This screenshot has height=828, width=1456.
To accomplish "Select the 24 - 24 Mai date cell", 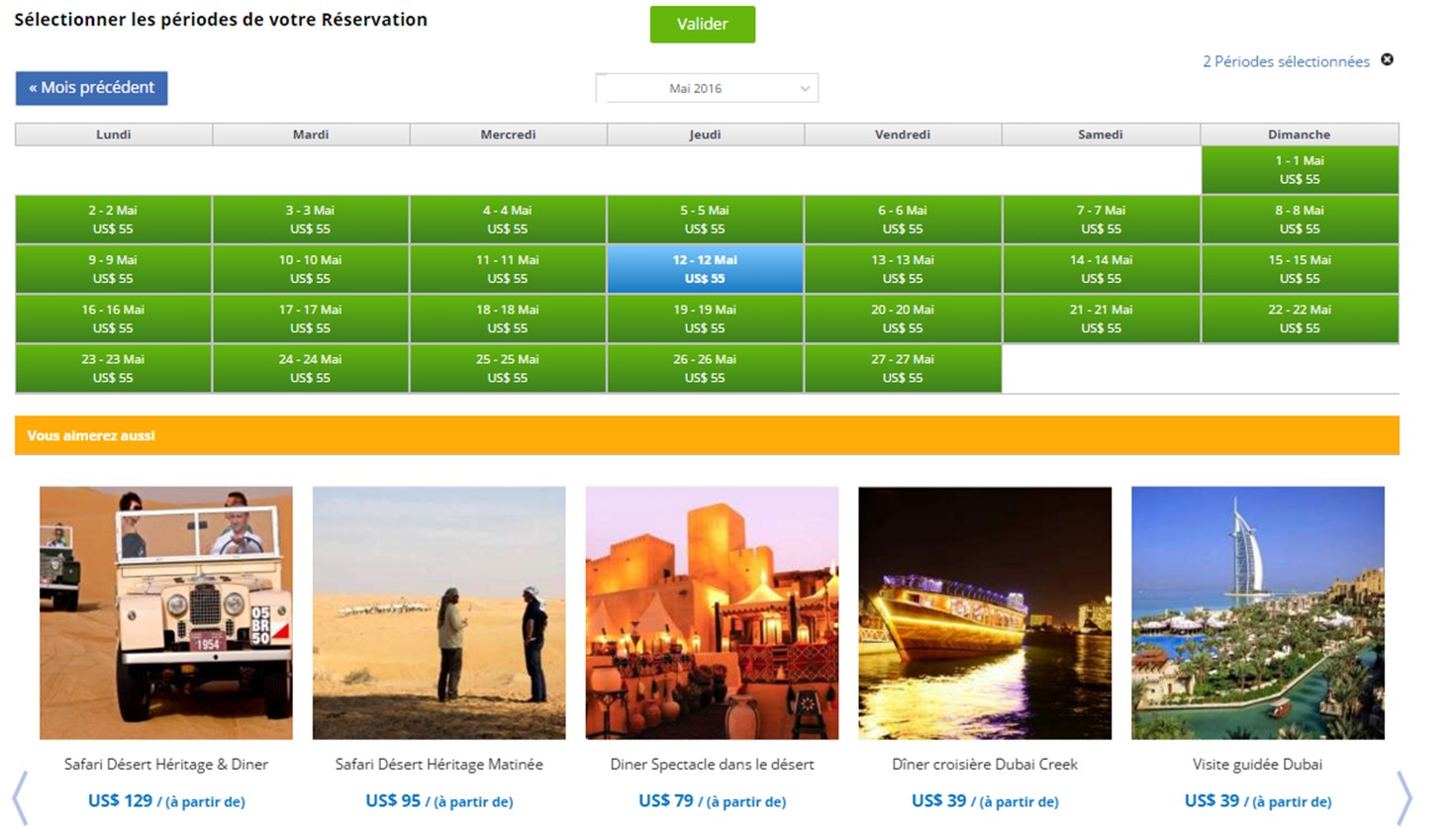I will click(310, 368).
